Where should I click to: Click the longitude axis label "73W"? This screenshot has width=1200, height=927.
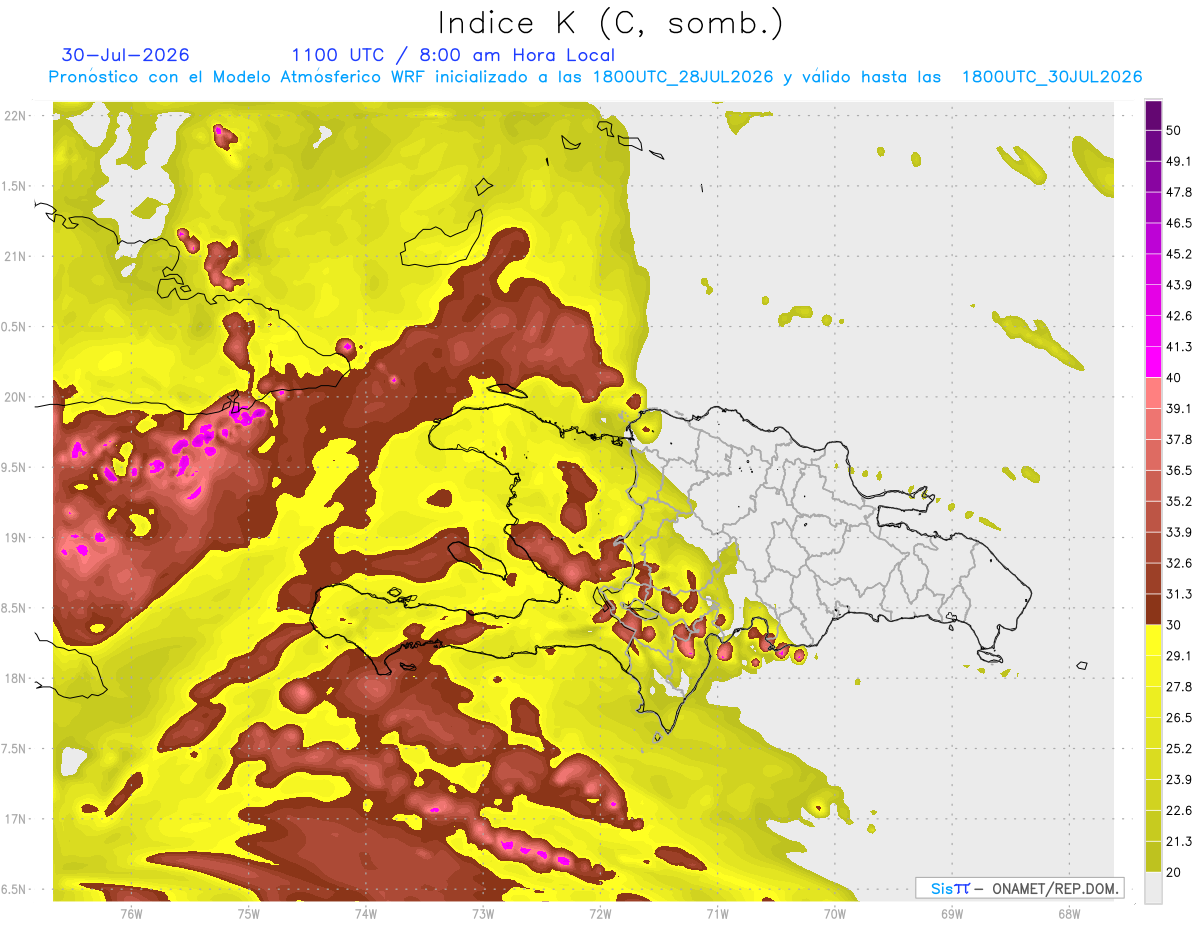click(482, 914)
